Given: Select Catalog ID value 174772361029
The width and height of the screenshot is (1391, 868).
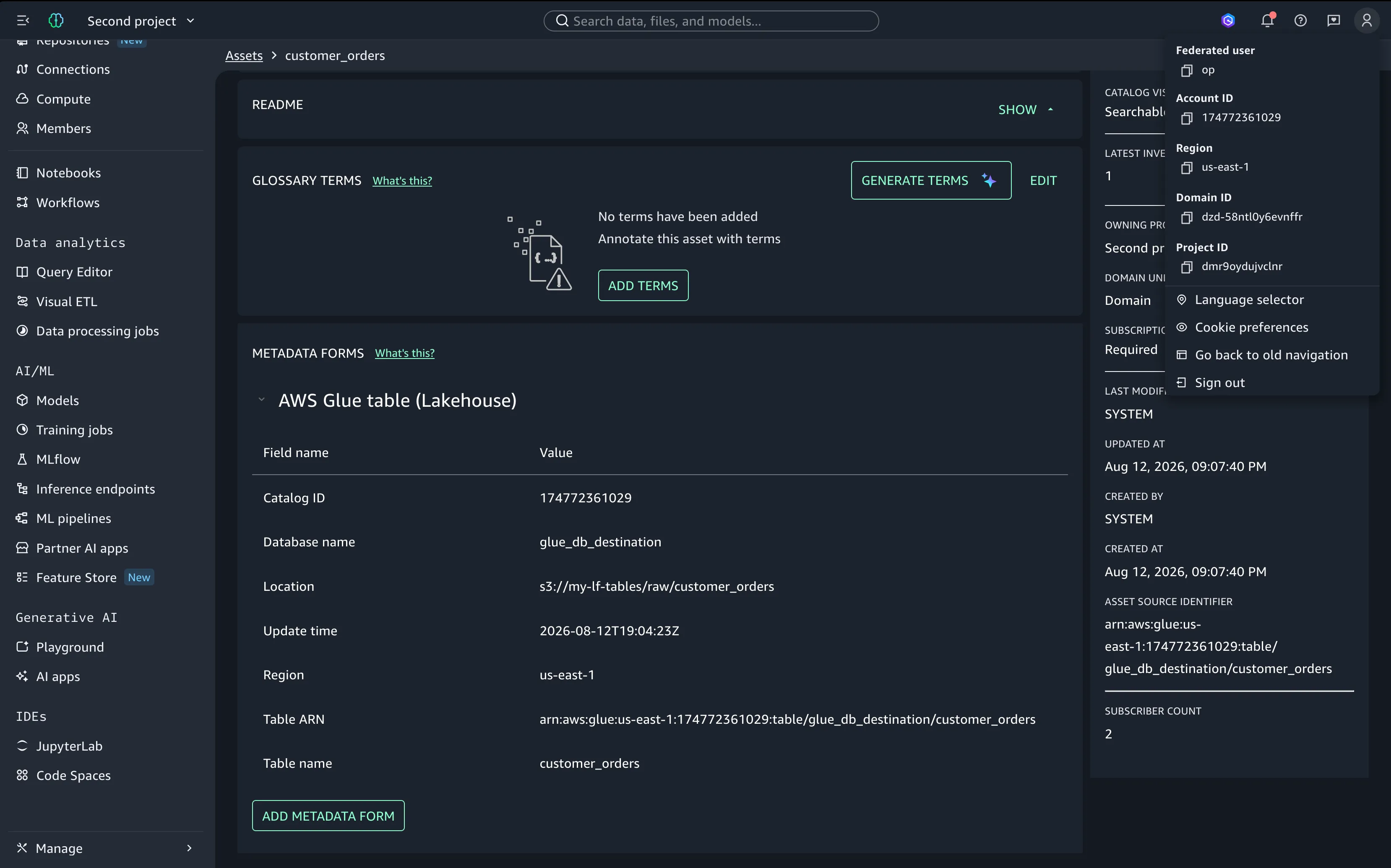Looking at the screenshot, I should click(585, 498).
